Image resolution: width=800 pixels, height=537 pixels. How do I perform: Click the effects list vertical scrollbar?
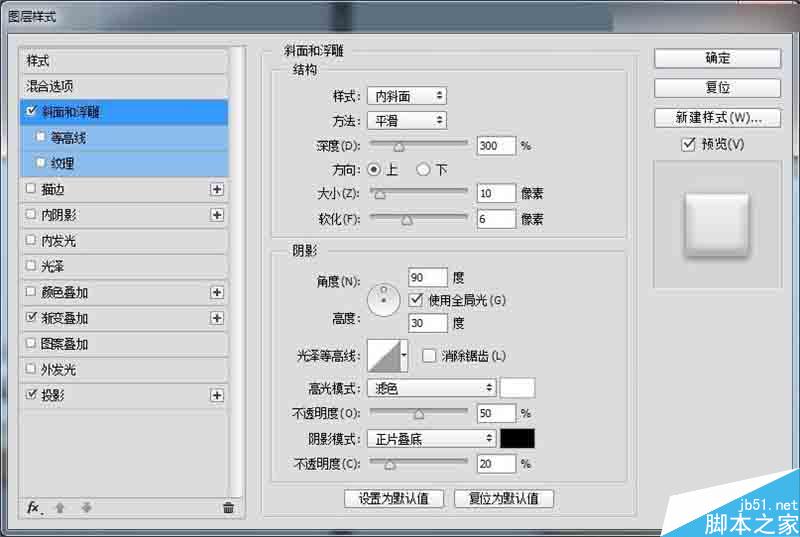236,273
